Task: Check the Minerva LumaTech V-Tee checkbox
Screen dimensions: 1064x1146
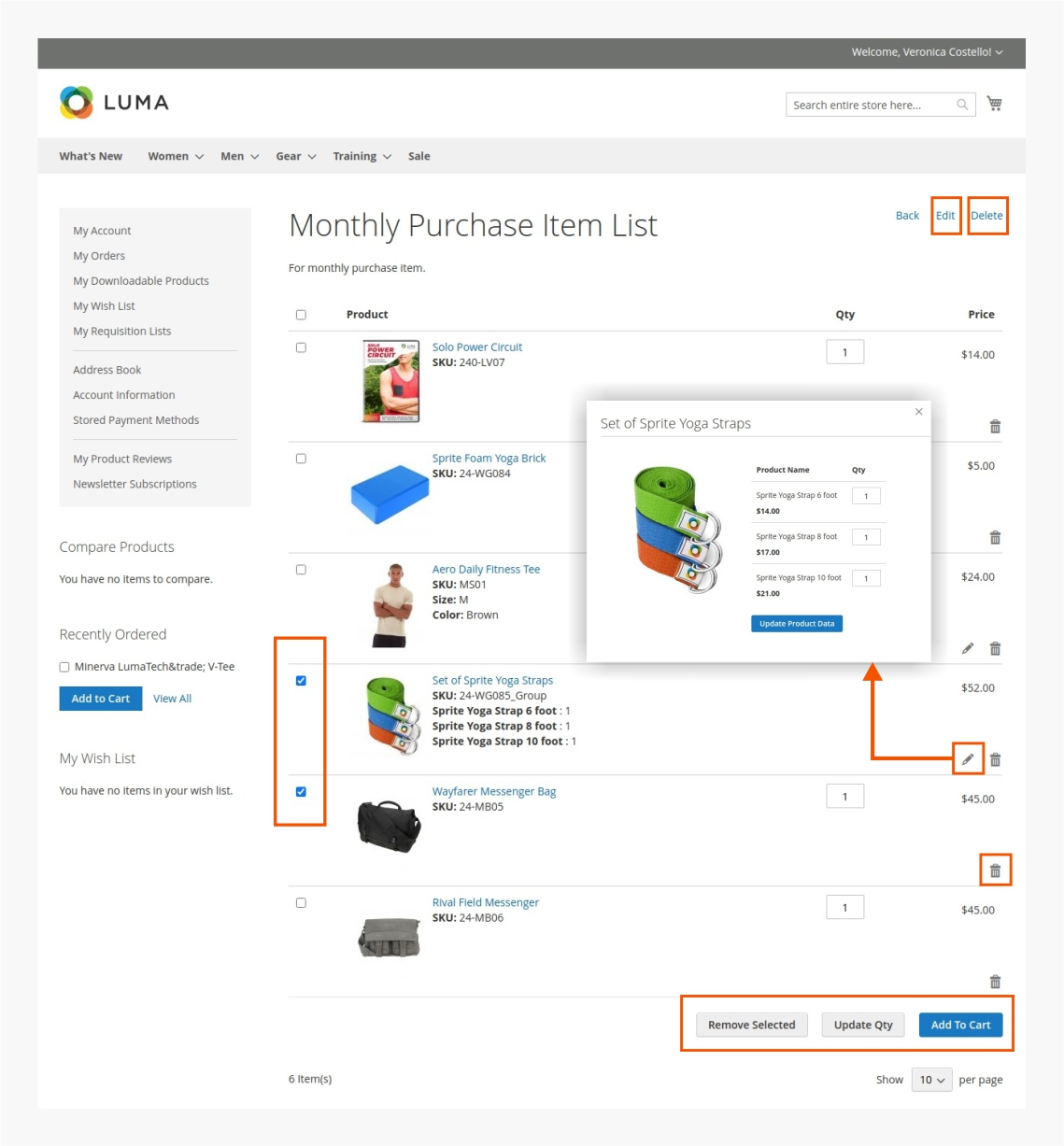Action: point(64,666)
